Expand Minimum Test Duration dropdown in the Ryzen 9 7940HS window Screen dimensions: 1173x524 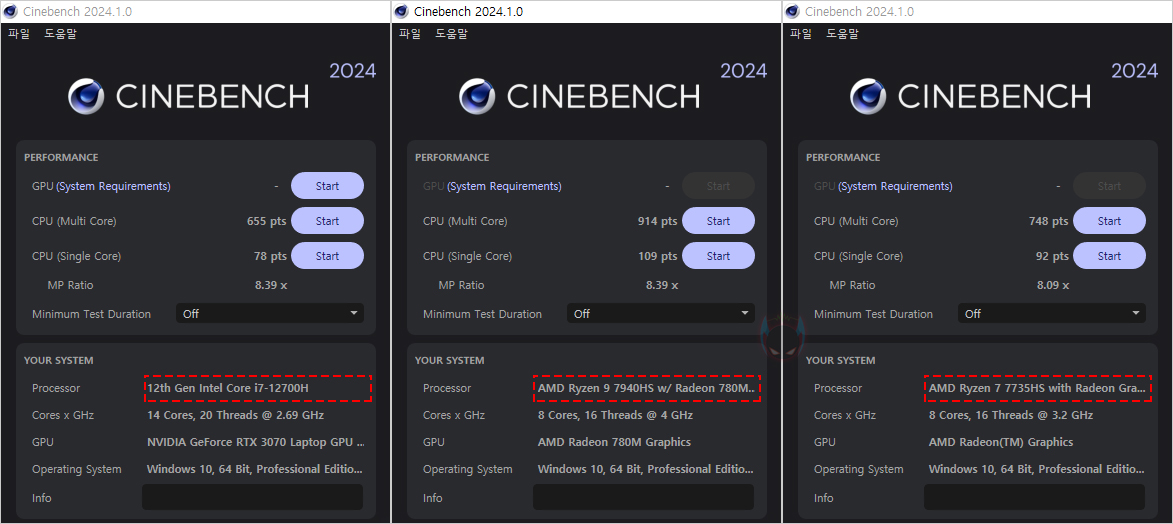point(661,314)
